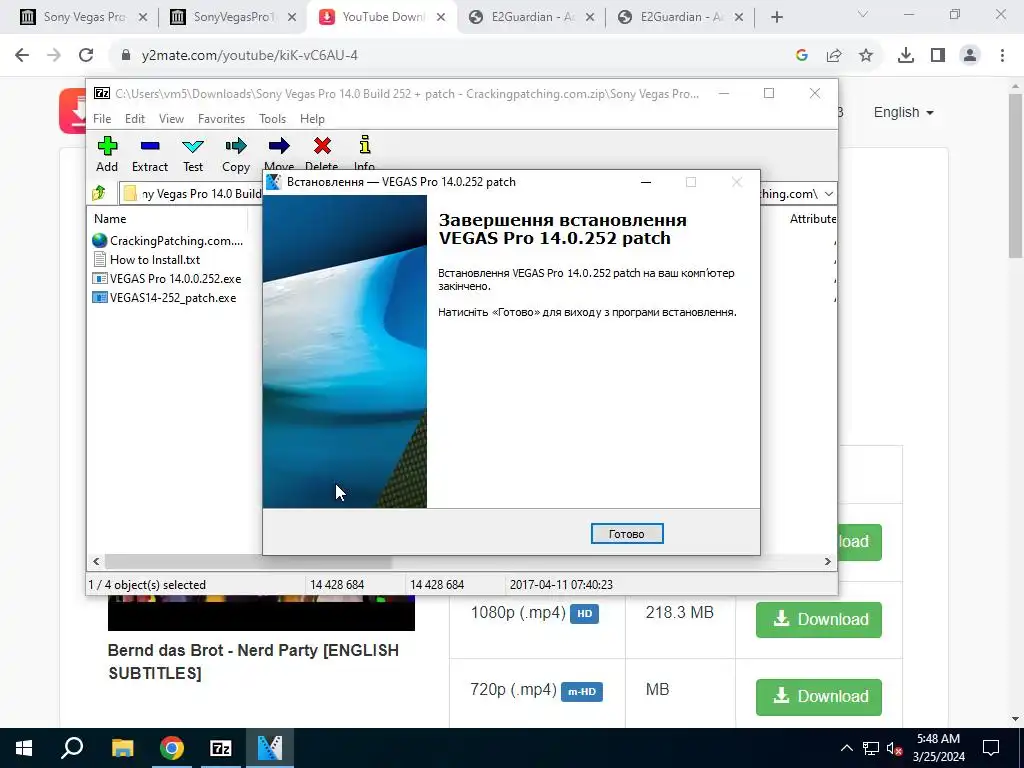Click the Move arrow icon in 7-Zip
The image size is (1024, 768).
(279, 146)
